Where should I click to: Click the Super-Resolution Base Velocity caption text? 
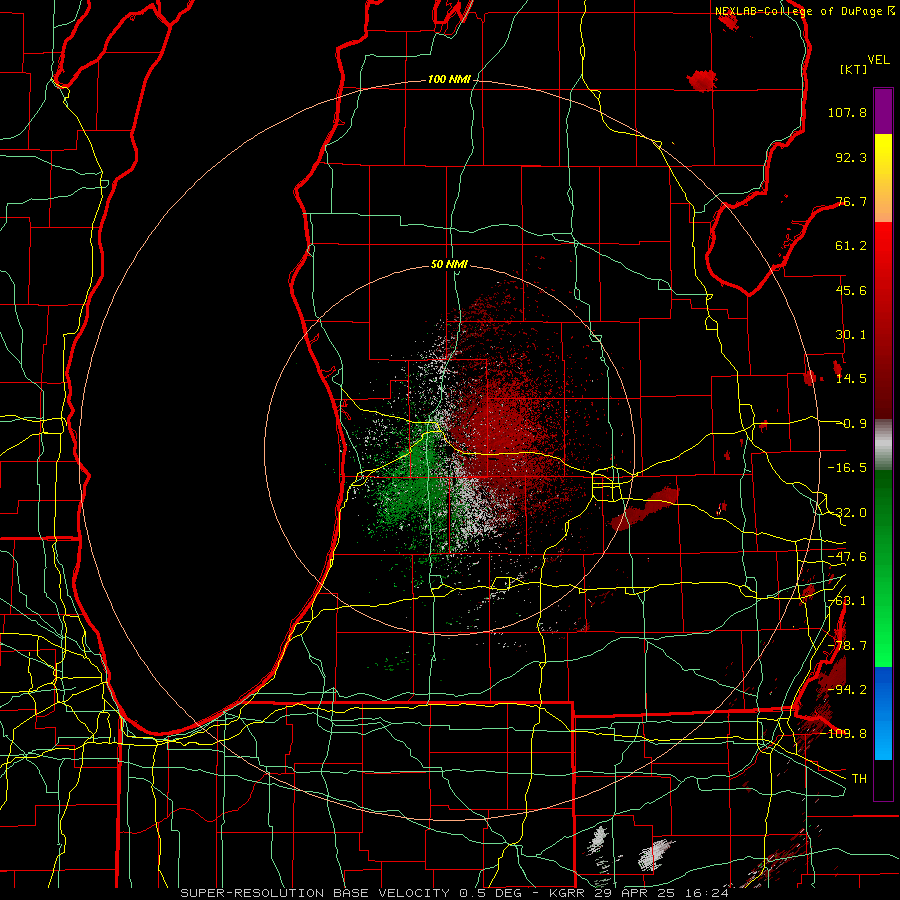coord(454,893)
